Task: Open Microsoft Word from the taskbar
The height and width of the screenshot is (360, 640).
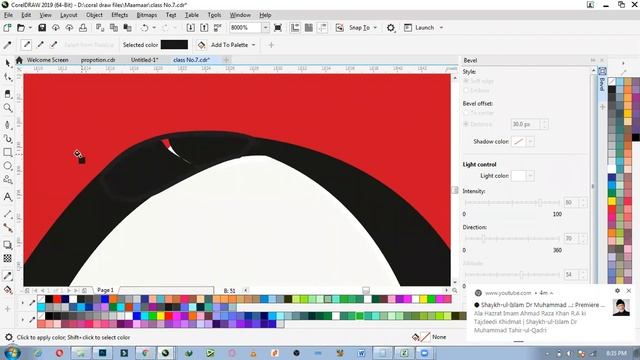Action: [361, 353]
